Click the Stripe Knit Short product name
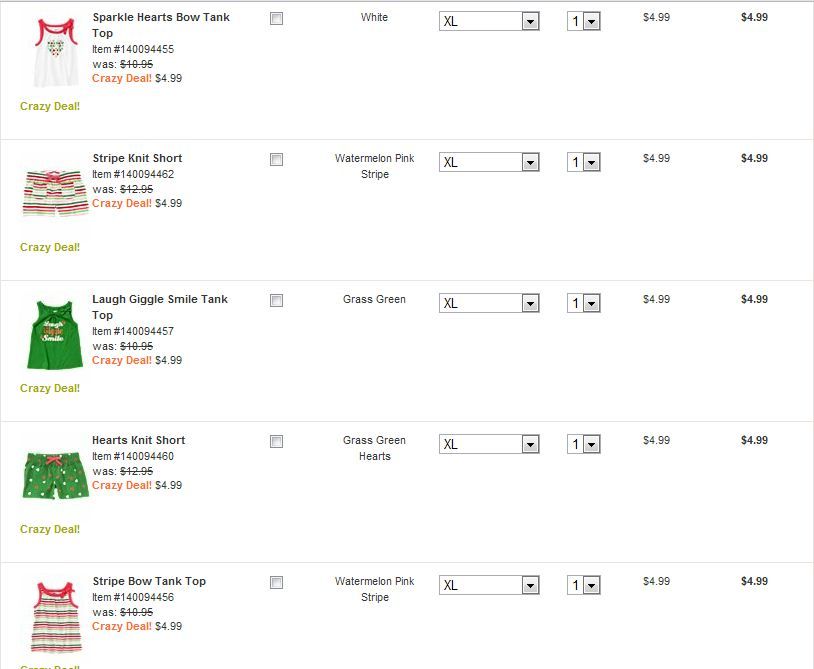The width and height of the screenshot is (814, 669). pyautogui.click(x=137, y=158)
